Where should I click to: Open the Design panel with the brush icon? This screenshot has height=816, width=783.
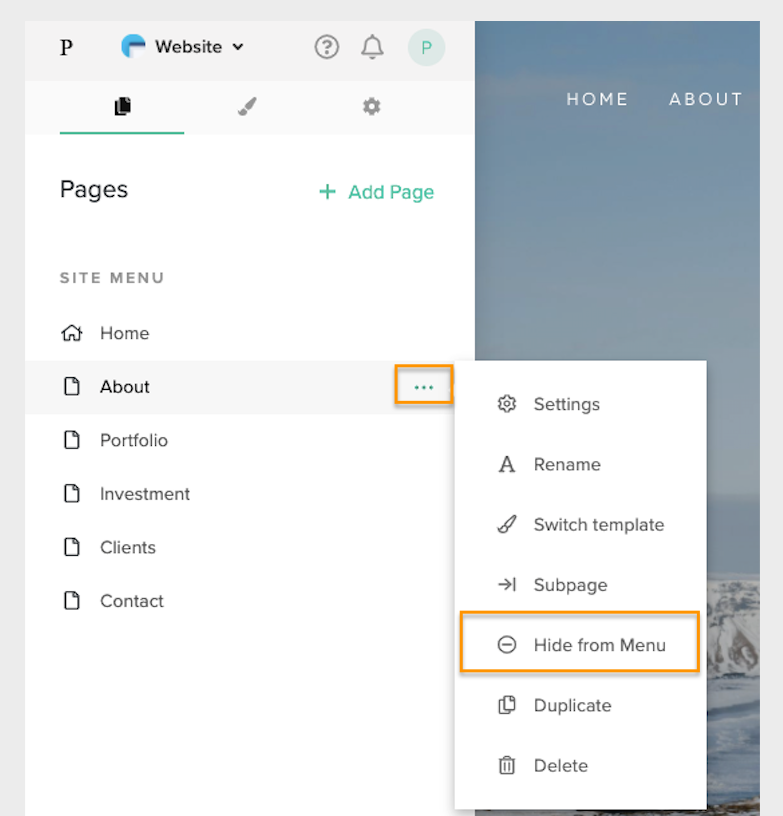click(247, 105)
